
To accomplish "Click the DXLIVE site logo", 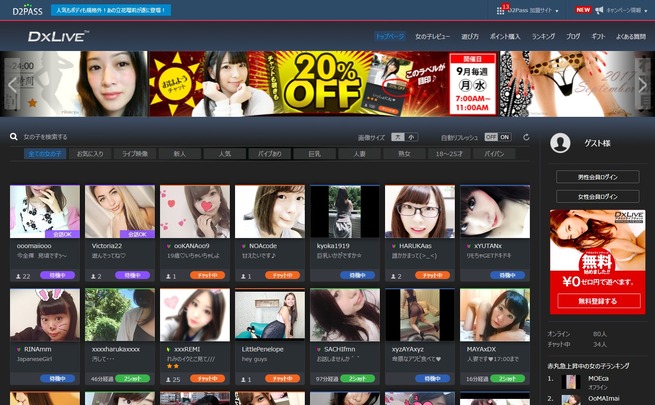I will point(58,36).
